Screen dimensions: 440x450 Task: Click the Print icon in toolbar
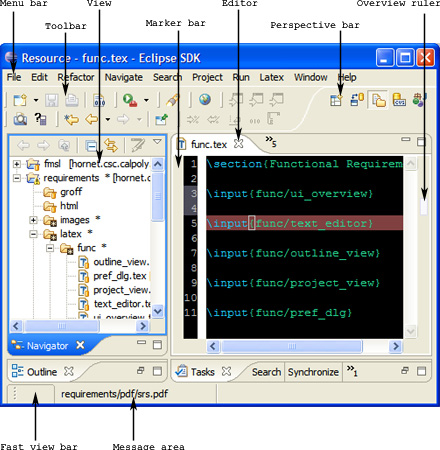(72, 100)
